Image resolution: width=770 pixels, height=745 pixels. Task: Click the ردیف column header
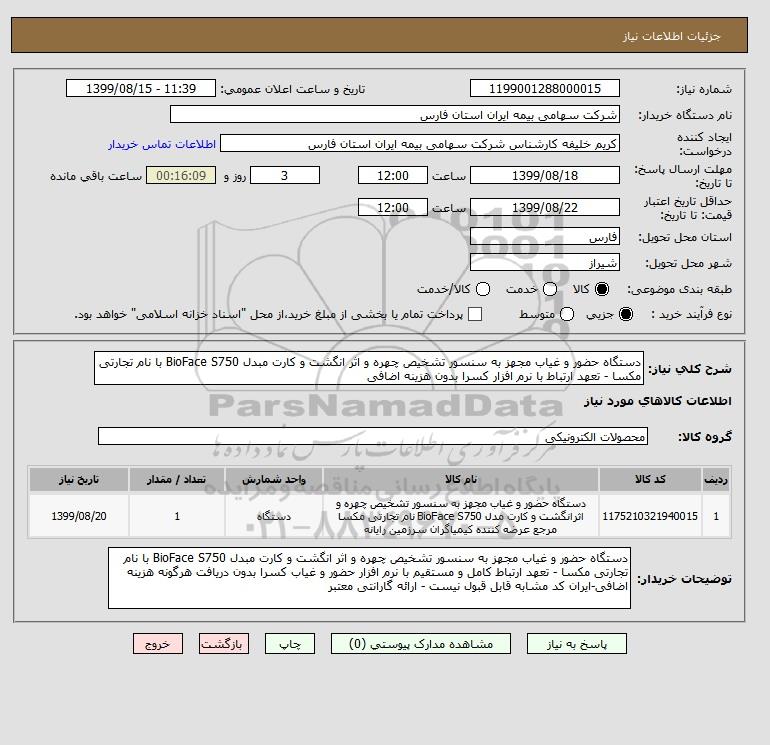pyautogui.click(x=716, y=479)
